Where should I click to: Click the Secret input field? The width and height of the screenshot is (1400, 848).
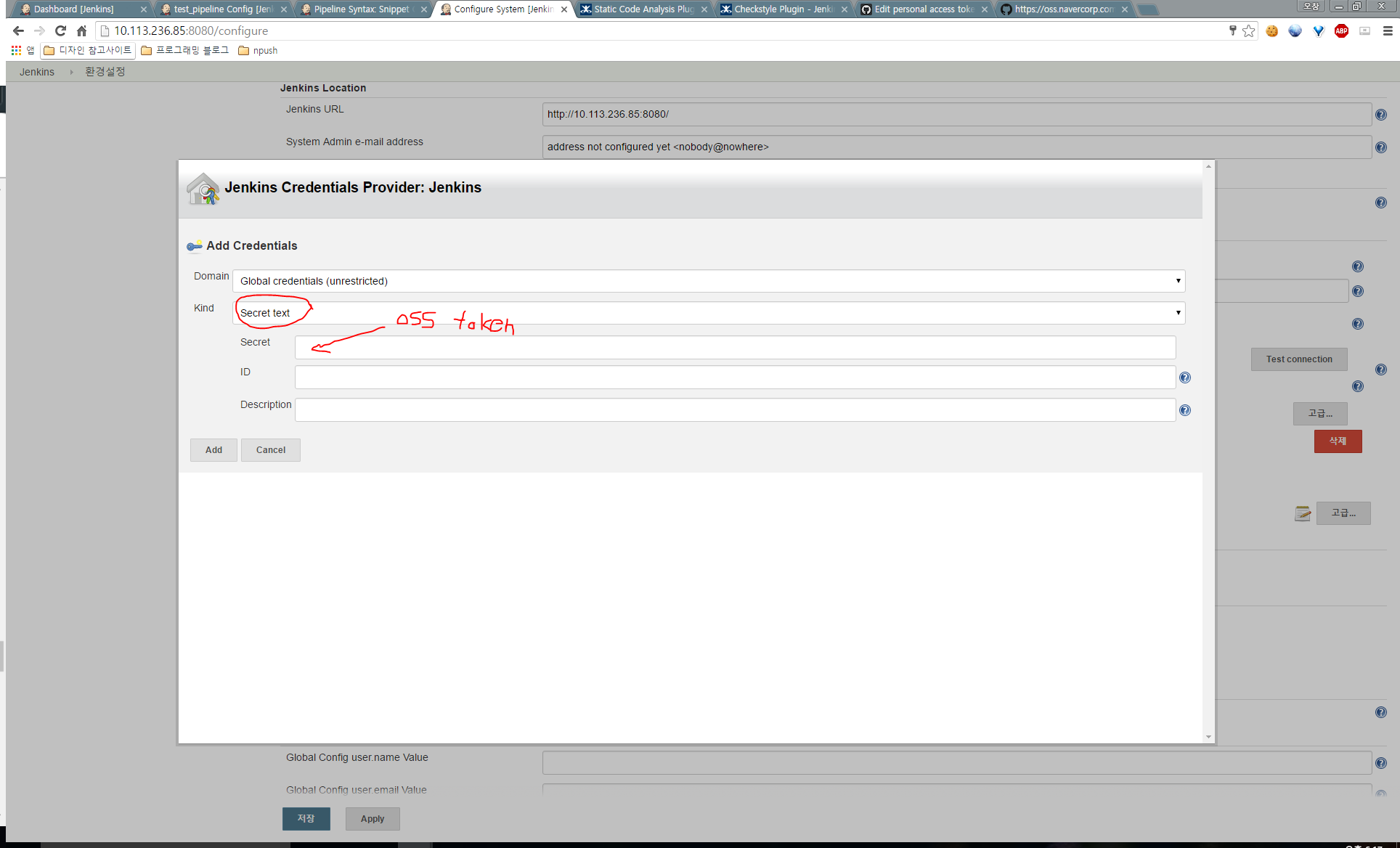(x=735, y=348)
